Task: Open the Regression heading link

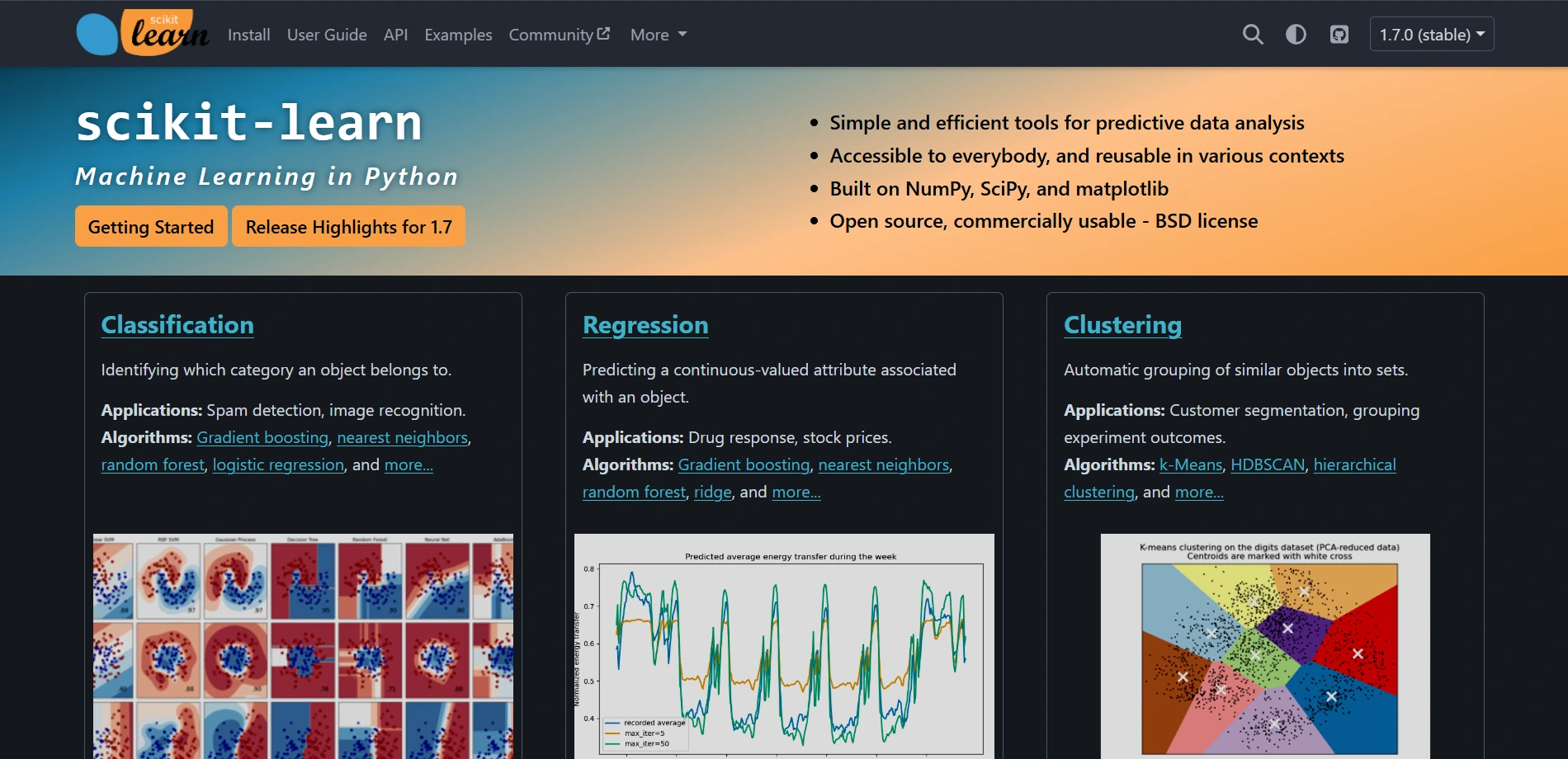Action: tap(645, 325)
